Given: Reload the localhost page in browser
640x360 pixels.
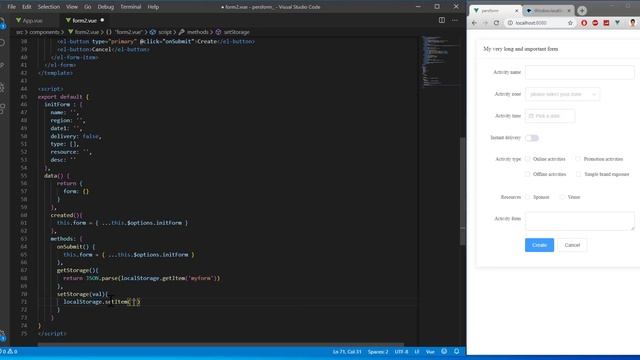Looking at the screenshot, I should coord(496,23).
